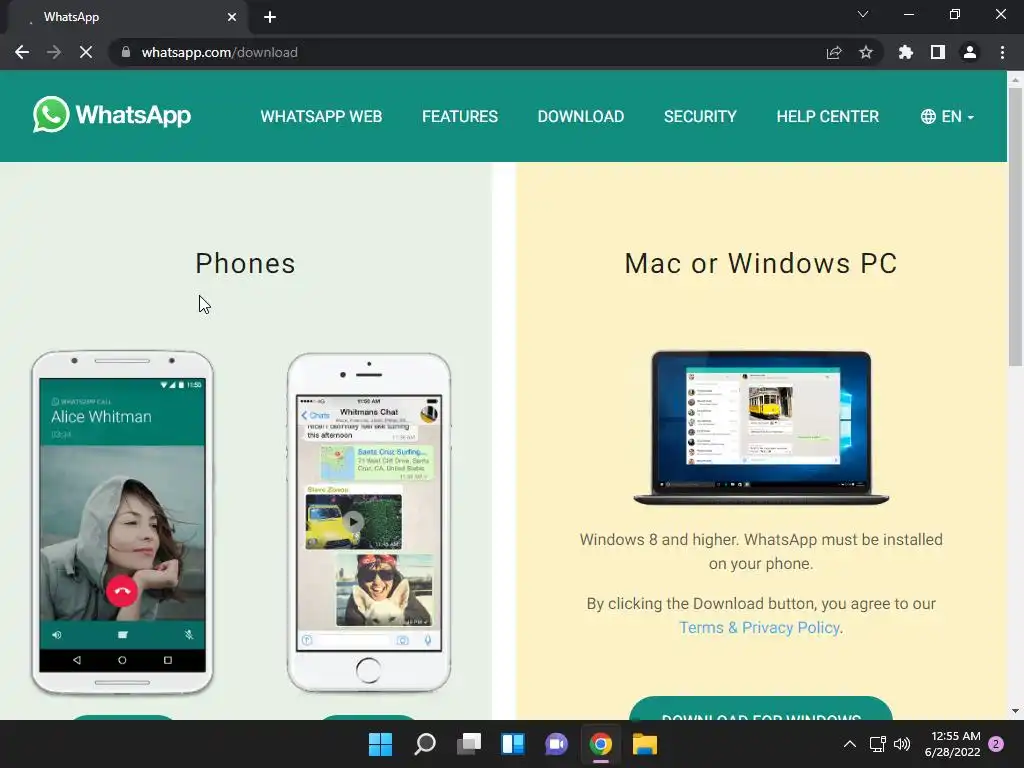Image resolution: width=1024 pixels, height=768 pixels.
Task: Click scrollbar up arrow
Action: click(x=1015, y=79)
